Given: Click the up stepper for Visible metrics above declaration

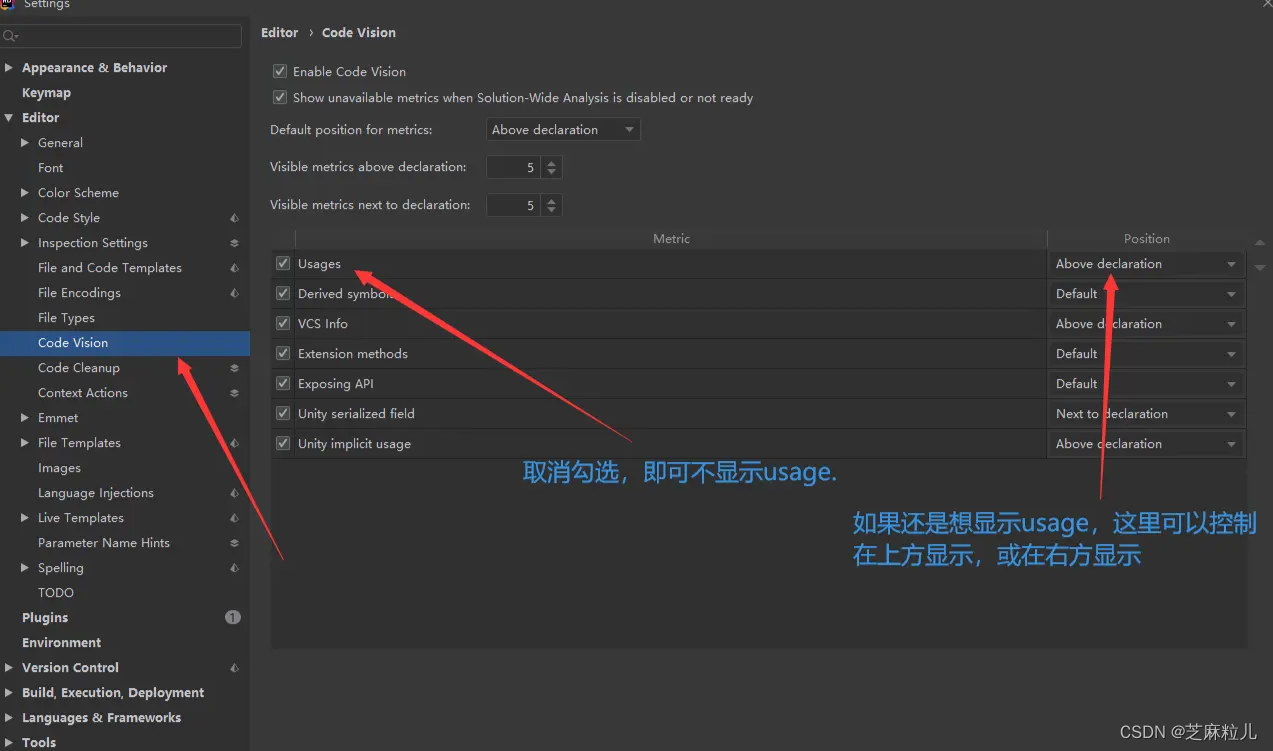Looking at the screenshot, I should pos(550,163).
